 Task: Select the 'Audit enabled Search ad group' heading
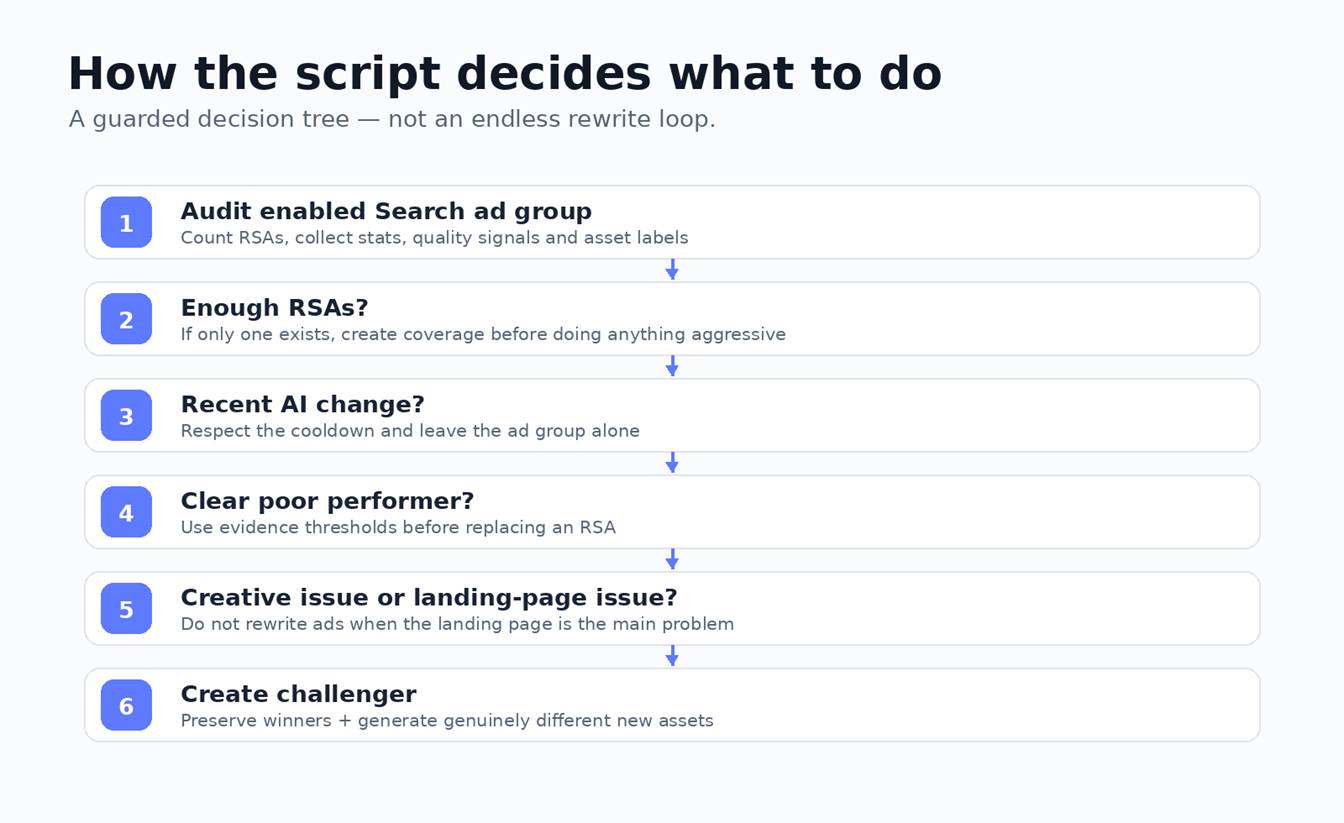pyautogui.click(x=386, y=212)
